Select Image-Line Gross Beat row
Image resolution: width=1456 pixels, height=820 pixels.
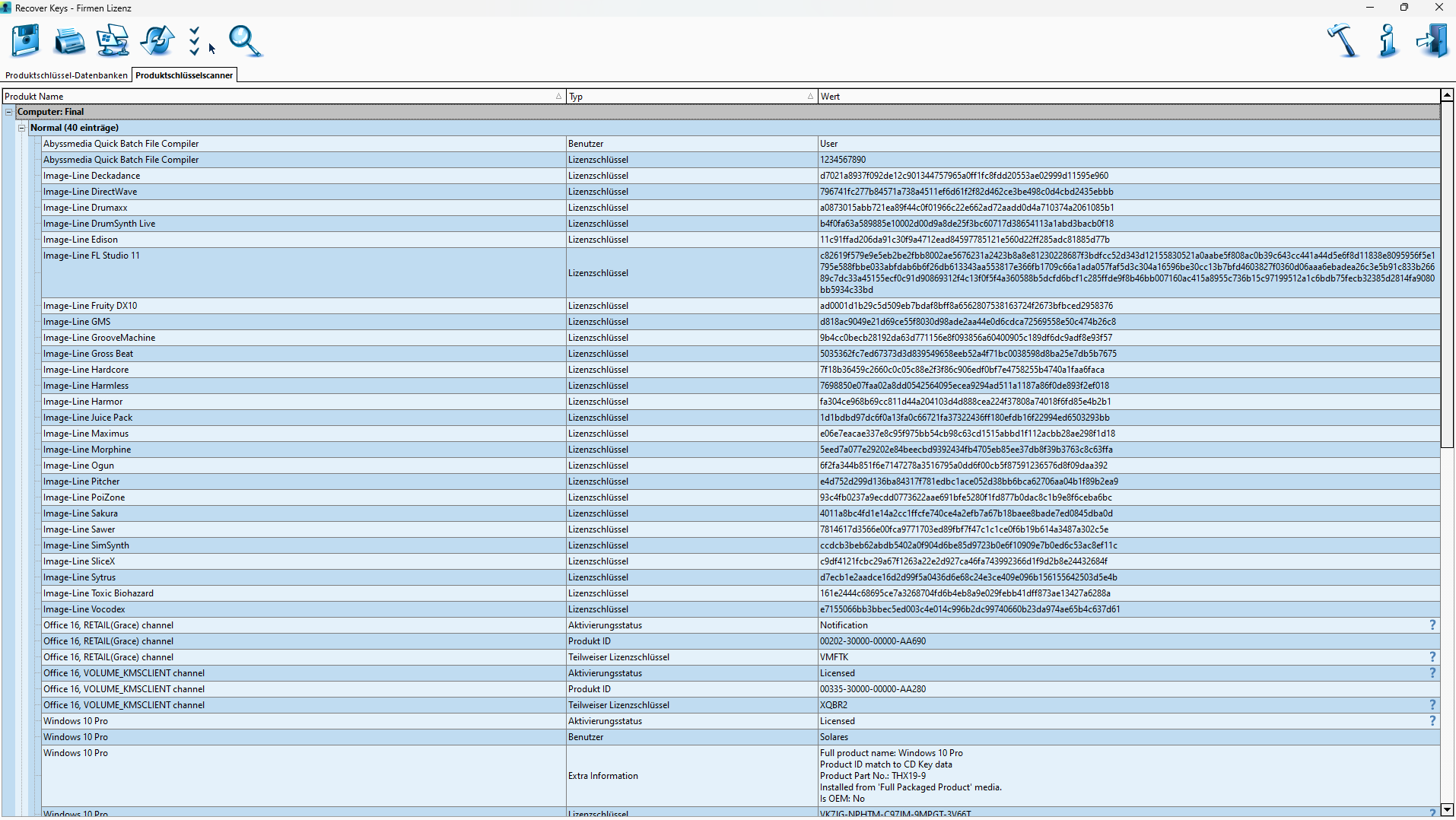click(741, 354)
